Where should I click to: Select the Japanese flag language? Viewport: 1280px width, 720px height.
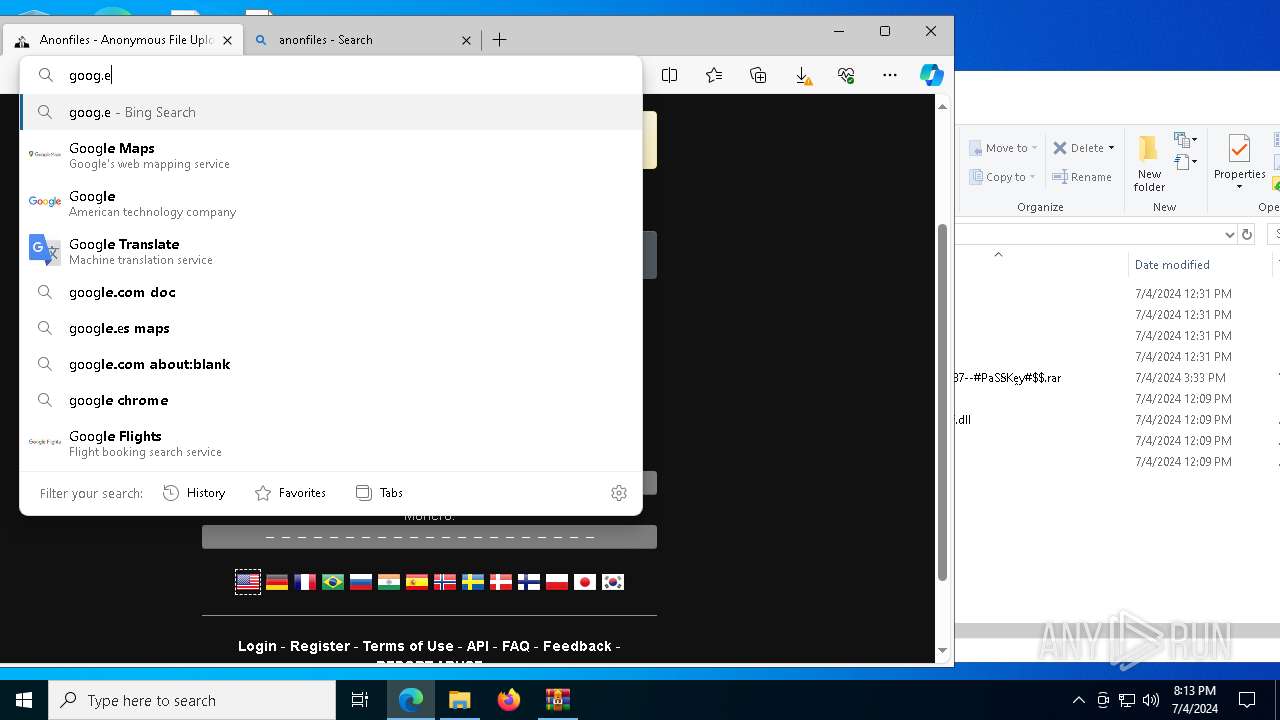[585, 582]
